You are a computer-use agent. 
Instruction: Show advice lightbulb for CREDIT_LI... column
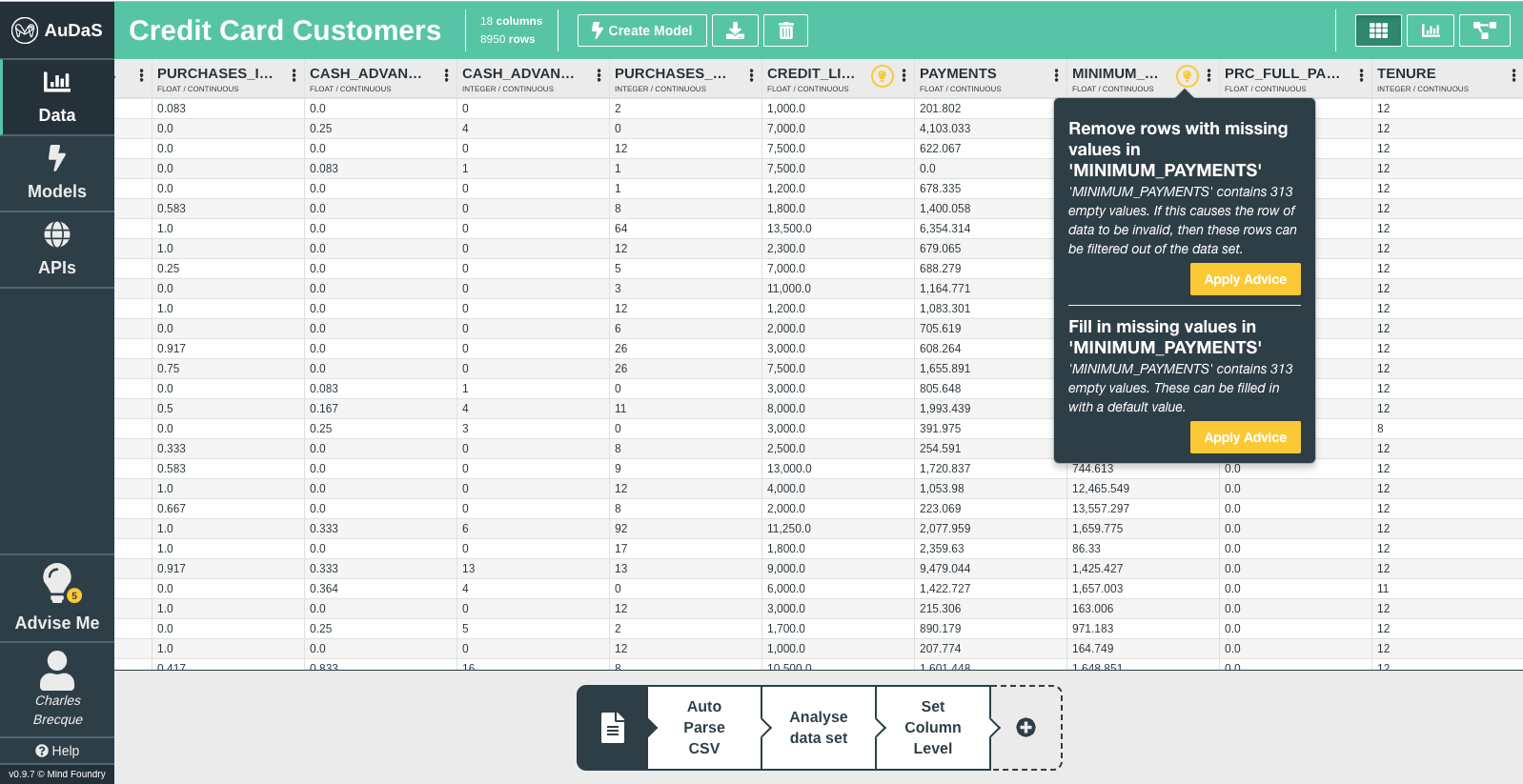tap(883, 75)
